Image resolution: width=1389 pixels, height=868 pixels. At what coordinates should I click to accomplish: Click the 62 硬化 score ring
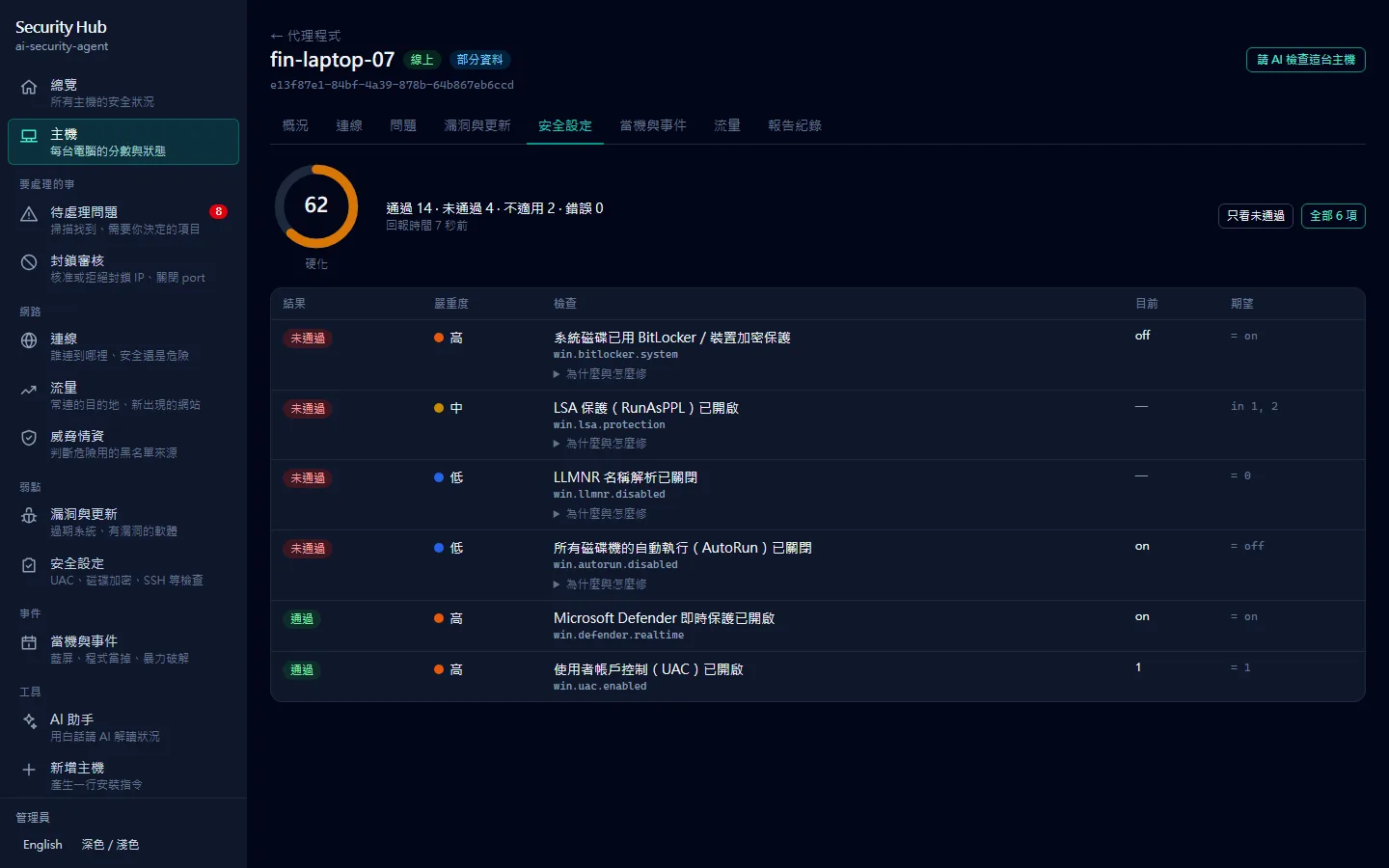point(316,206)
